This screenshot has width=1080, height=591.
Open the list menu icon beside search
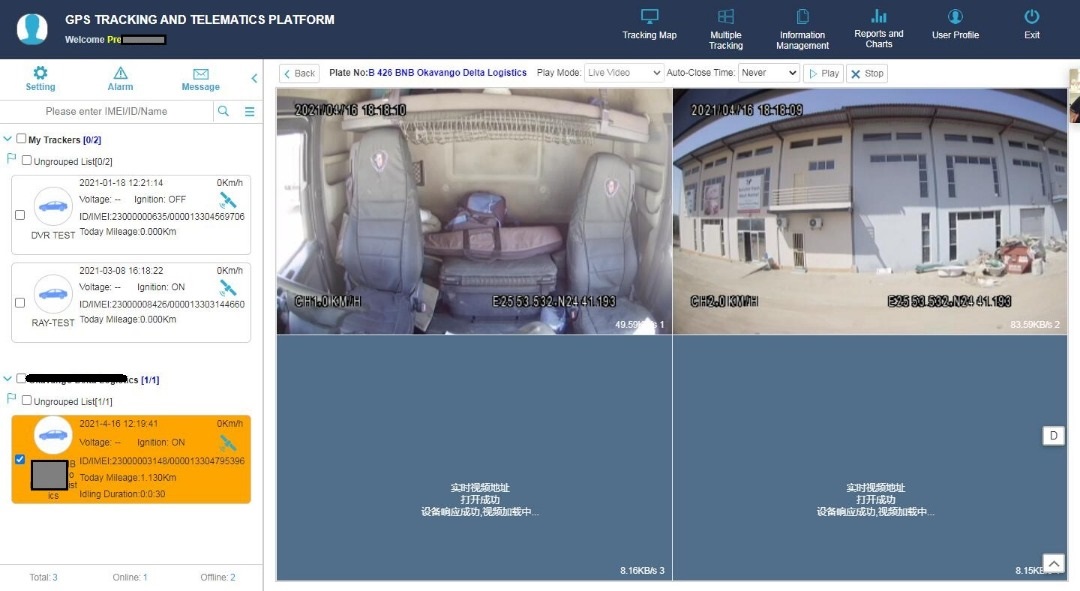(x=250, y=111)
